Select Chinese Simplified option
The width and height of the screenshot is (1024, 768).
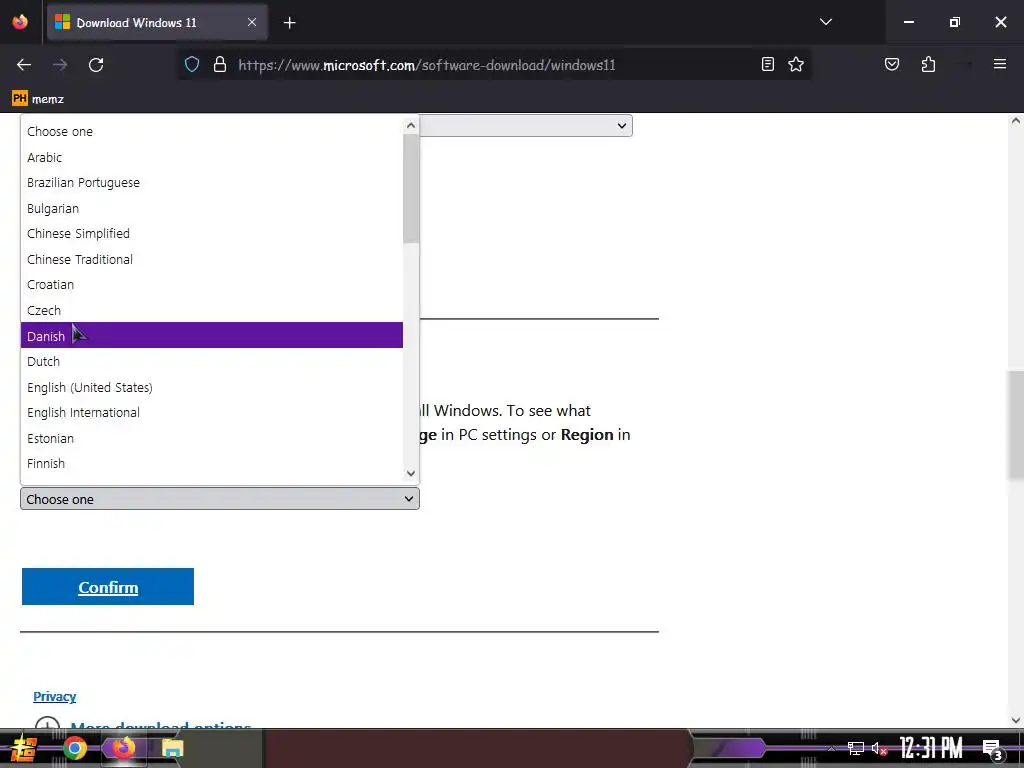[x=212, y=233]
